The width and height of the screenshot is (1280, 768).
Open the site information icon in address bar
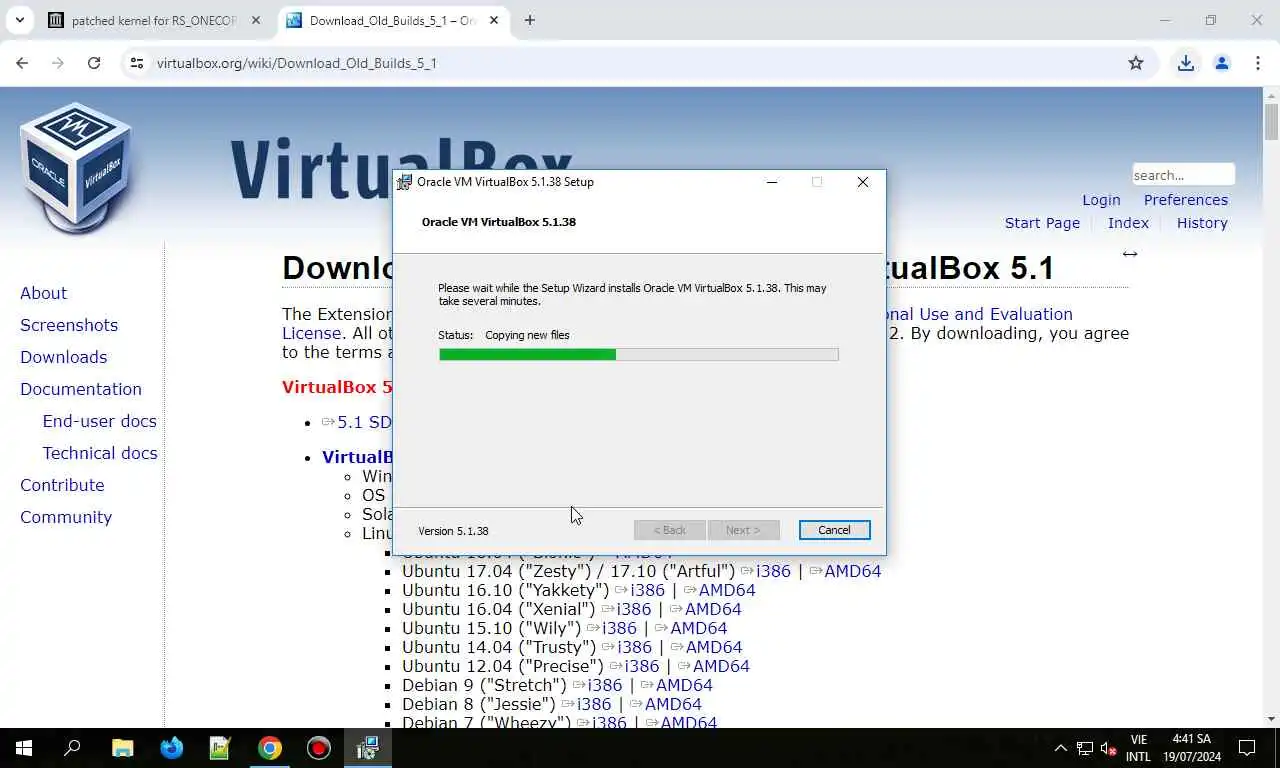137,63
